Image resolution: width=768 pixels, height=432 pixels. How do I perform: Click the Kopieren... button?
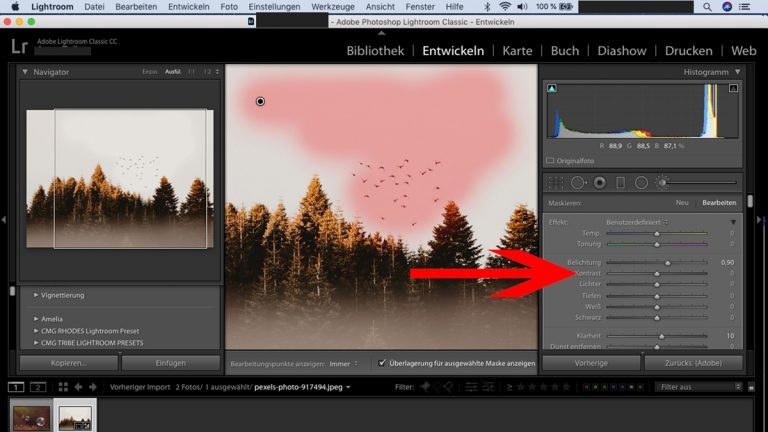pos(68,363)
